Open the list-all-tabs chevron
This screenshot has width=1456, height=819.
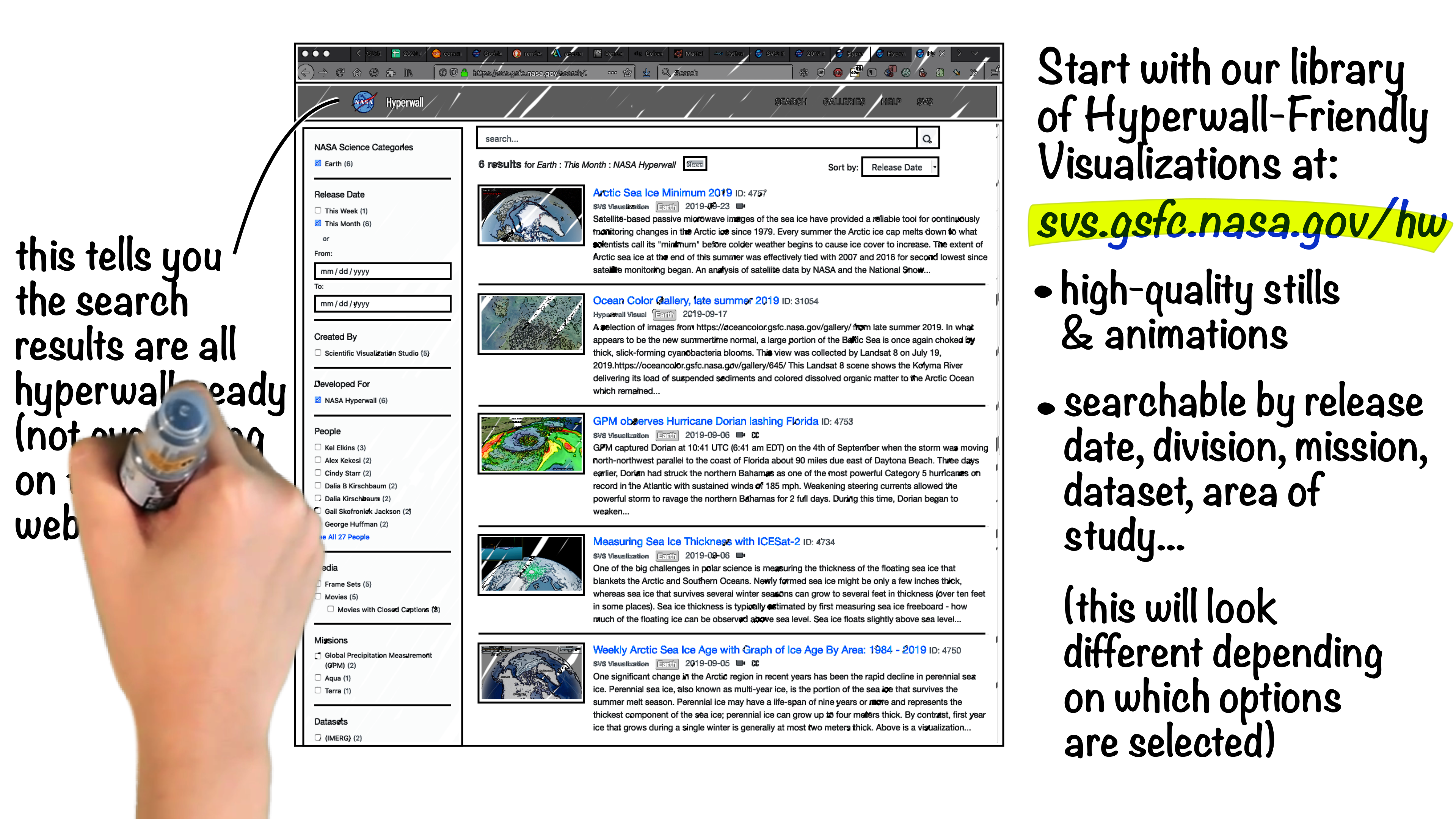[975, 53]
